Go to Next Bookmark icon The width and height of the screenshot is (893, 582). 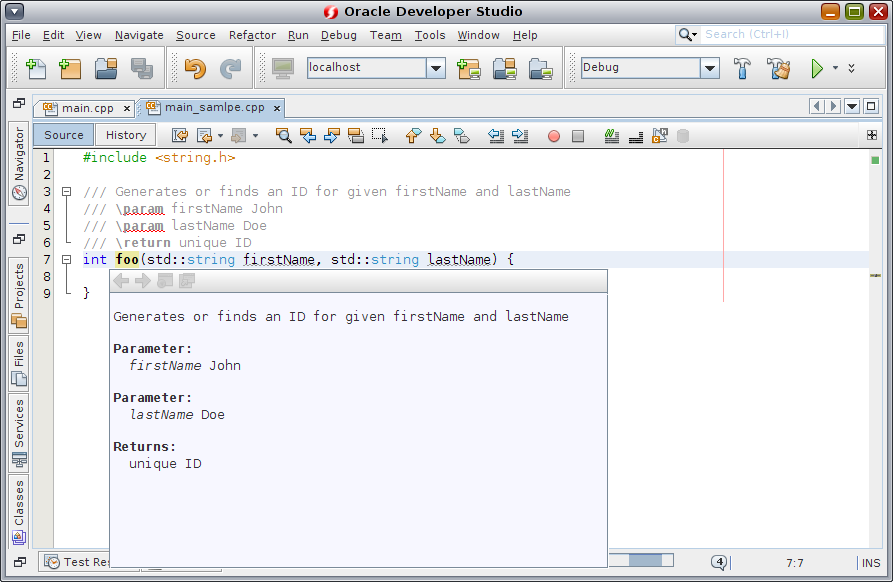(x=437, y=136)
